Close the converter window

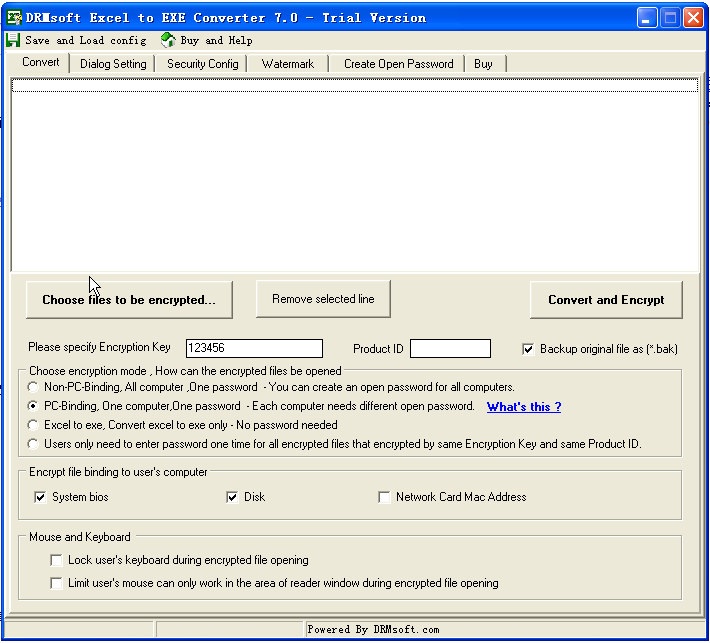[693, 18]
